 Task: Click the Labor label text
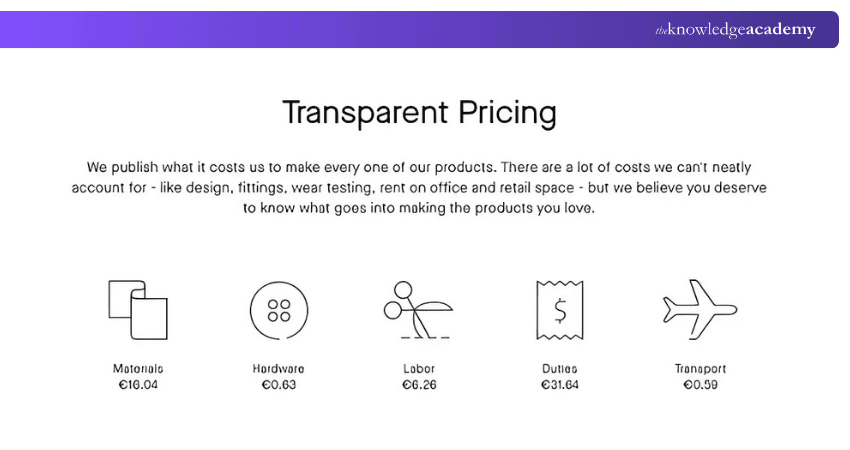pyautogui.click(x=419, y=369)
